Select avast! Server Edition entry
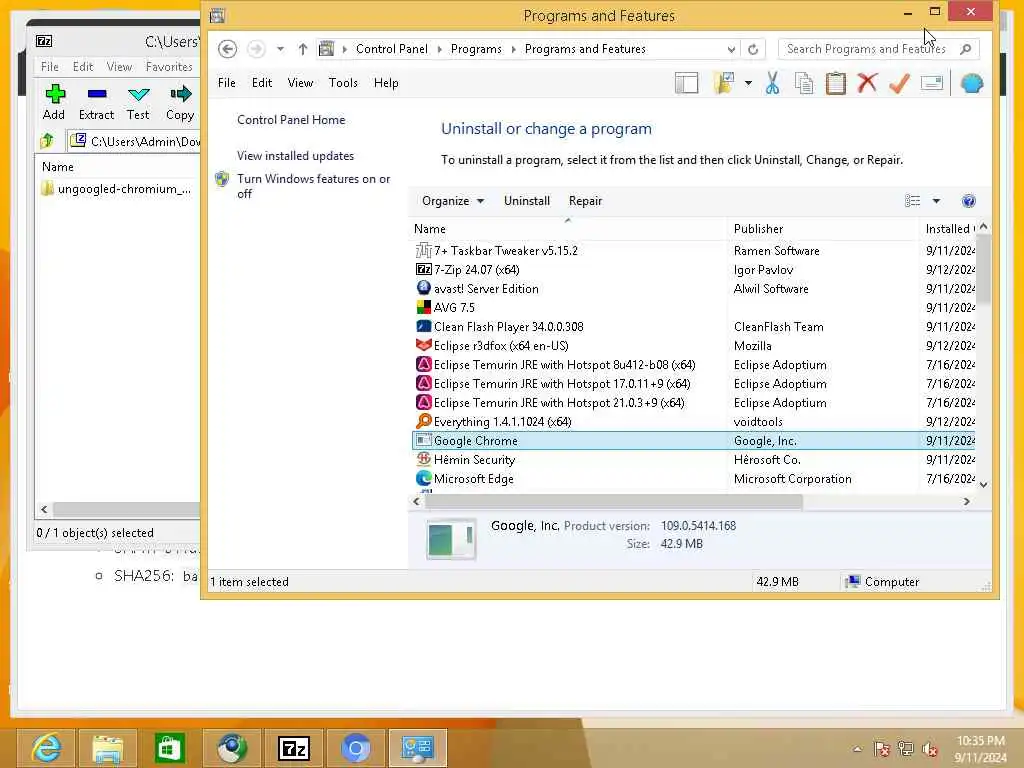Viewport: 1024px width, 768px height. click(694, 289)
